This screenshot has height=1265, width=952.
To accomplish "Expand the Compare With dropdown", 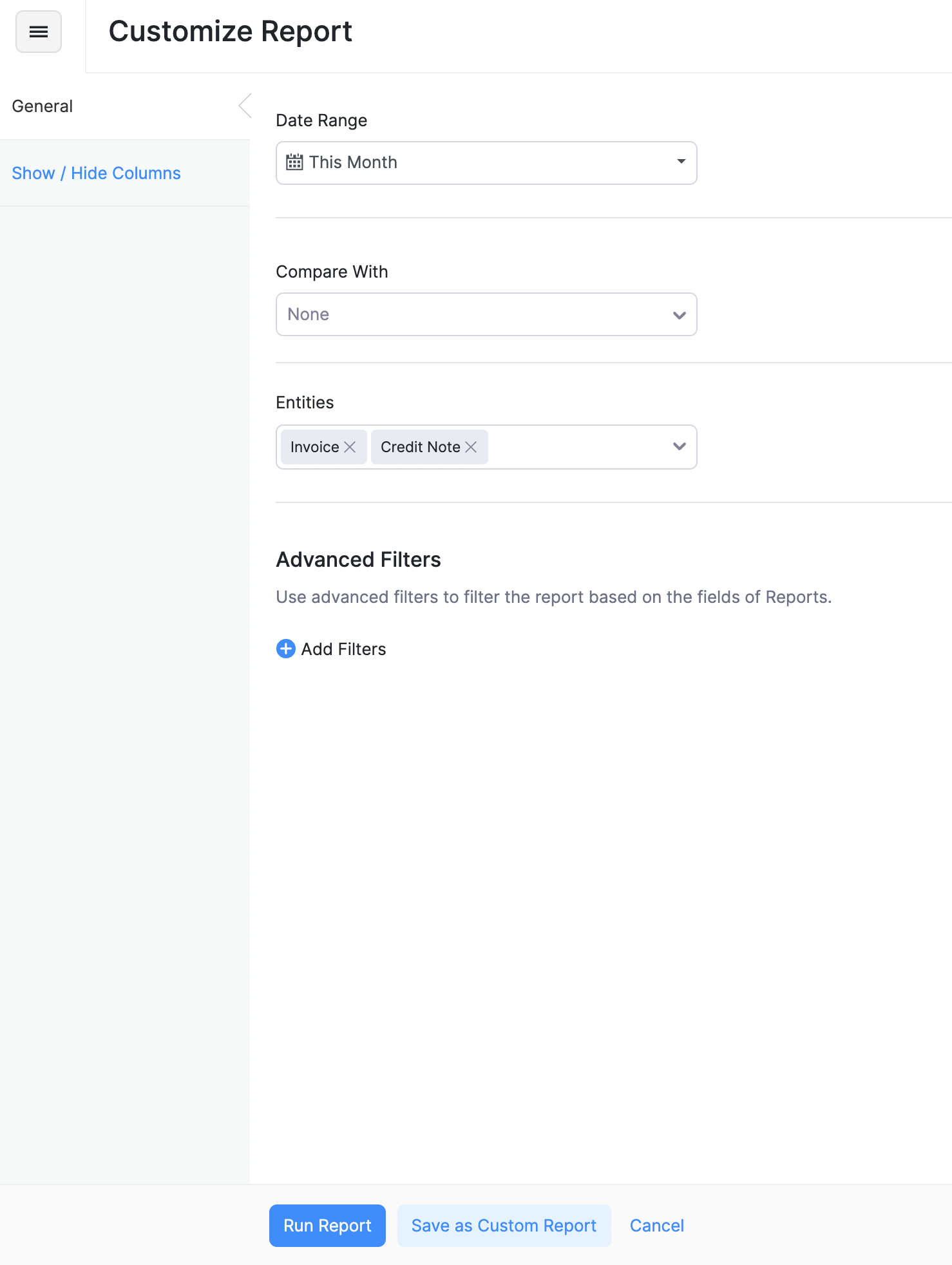I will point(486,314).
